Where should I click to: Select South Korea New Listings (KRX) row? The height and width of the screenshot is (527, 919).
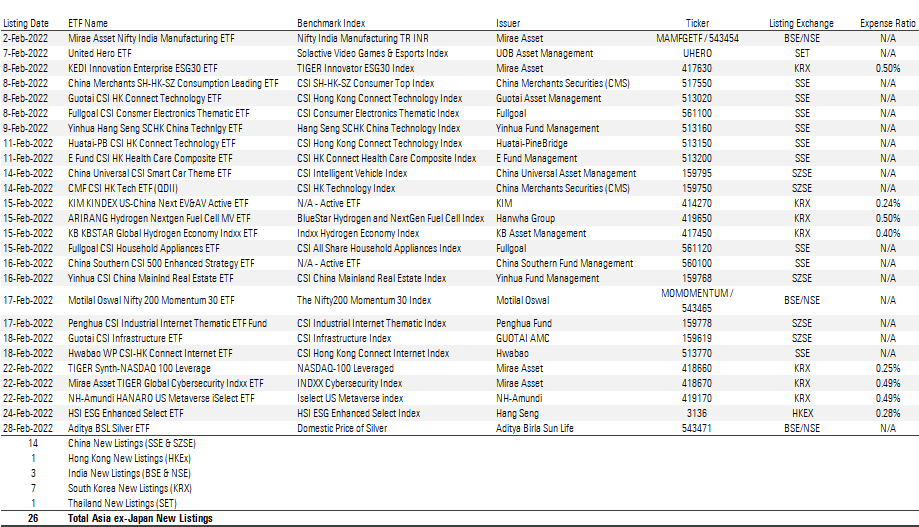click(130, 488)
